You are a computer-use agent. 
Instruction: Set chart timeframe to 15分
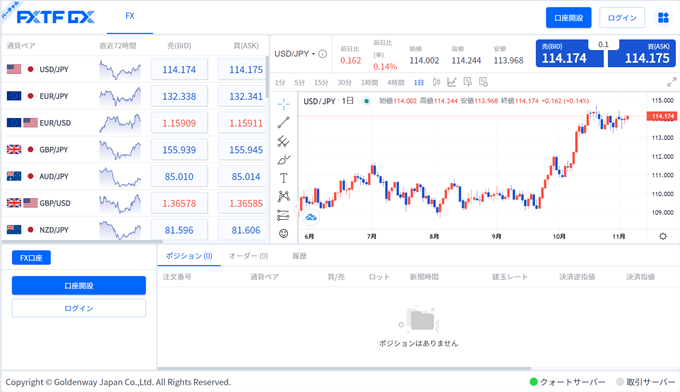321,82
